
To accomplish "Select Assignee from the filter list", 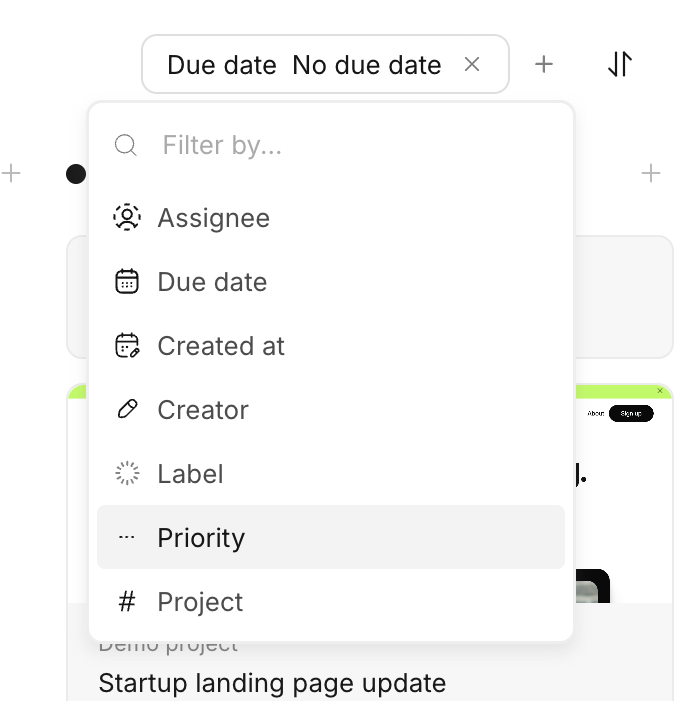I will pyautogui.click(x=213, y=218).
